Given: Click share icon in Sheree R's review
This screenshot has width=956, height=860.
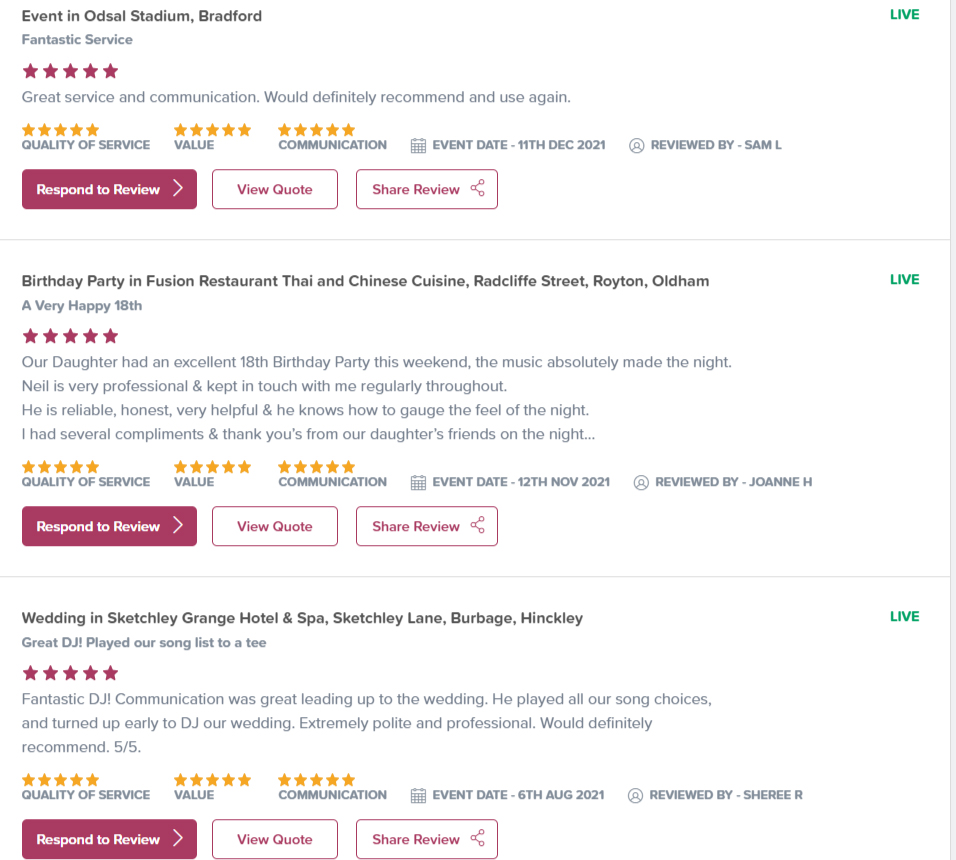Looking at the screenshot, I should click(478, 839).
